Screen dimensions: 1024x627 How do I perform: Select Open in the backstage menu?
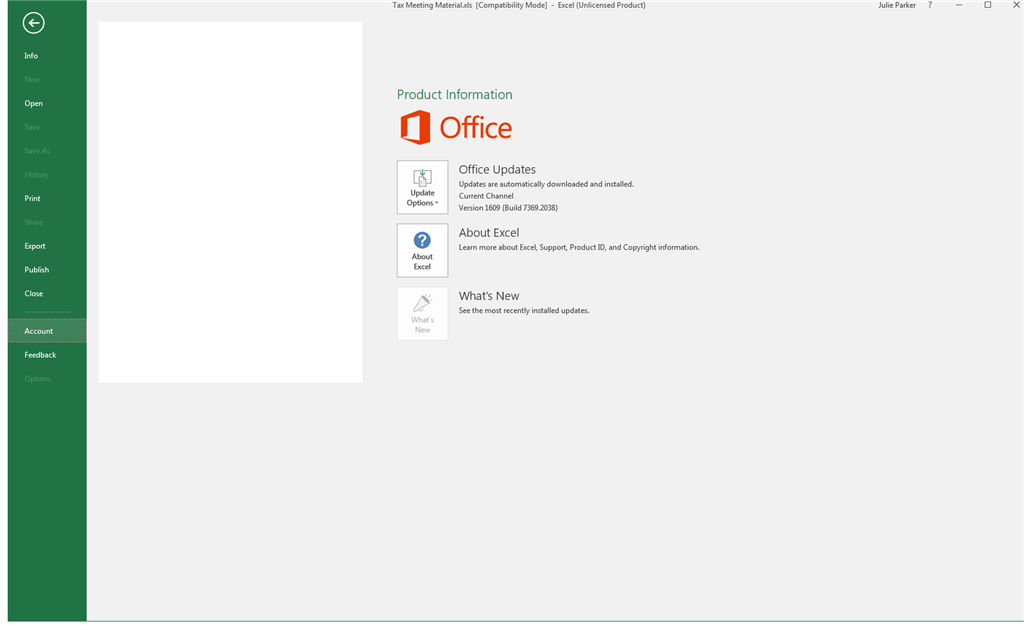[x=47, y=103]
